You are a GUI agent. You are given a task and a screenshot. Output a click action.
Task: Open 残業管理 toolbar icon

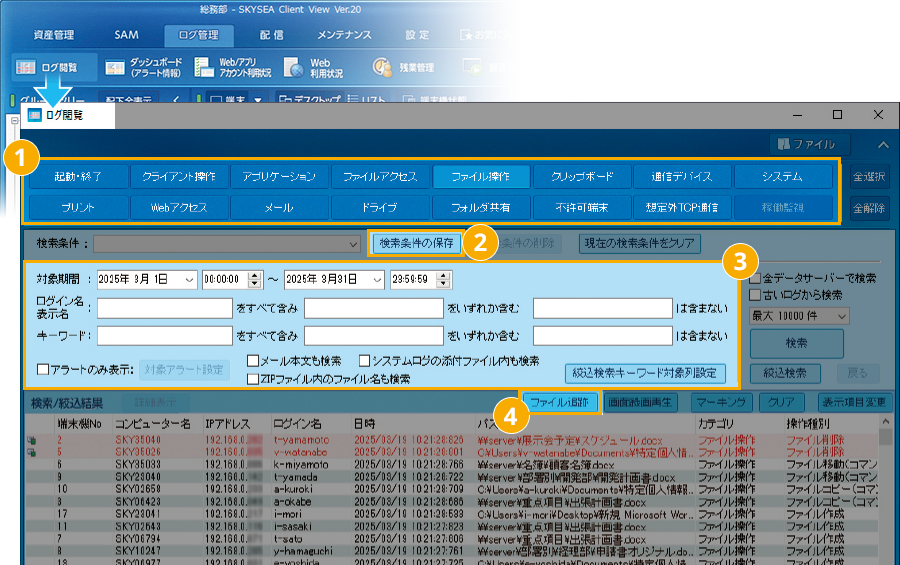click(404, 67)
